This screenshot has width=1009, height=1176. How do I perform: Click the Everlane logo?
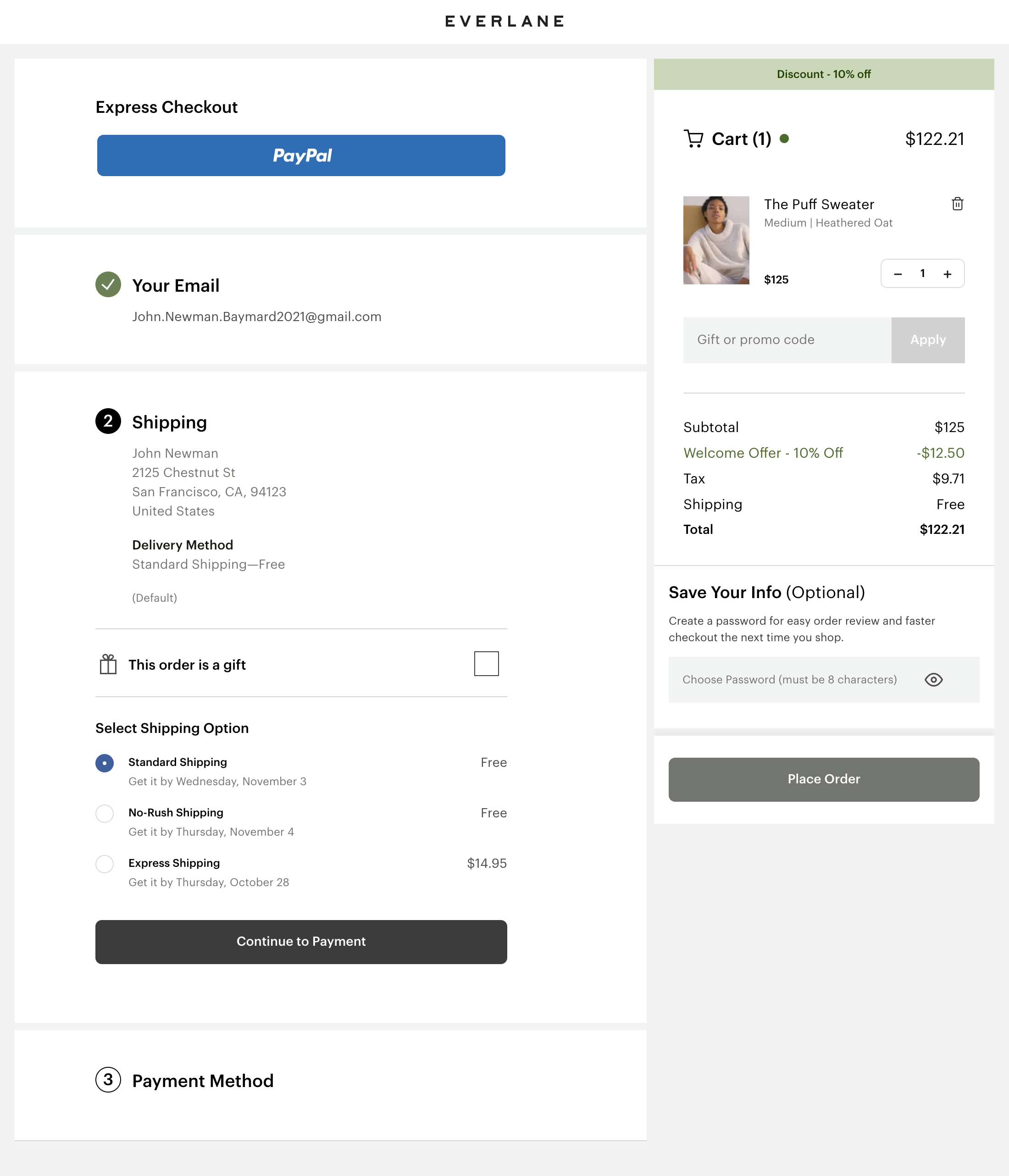click(504, 21)
